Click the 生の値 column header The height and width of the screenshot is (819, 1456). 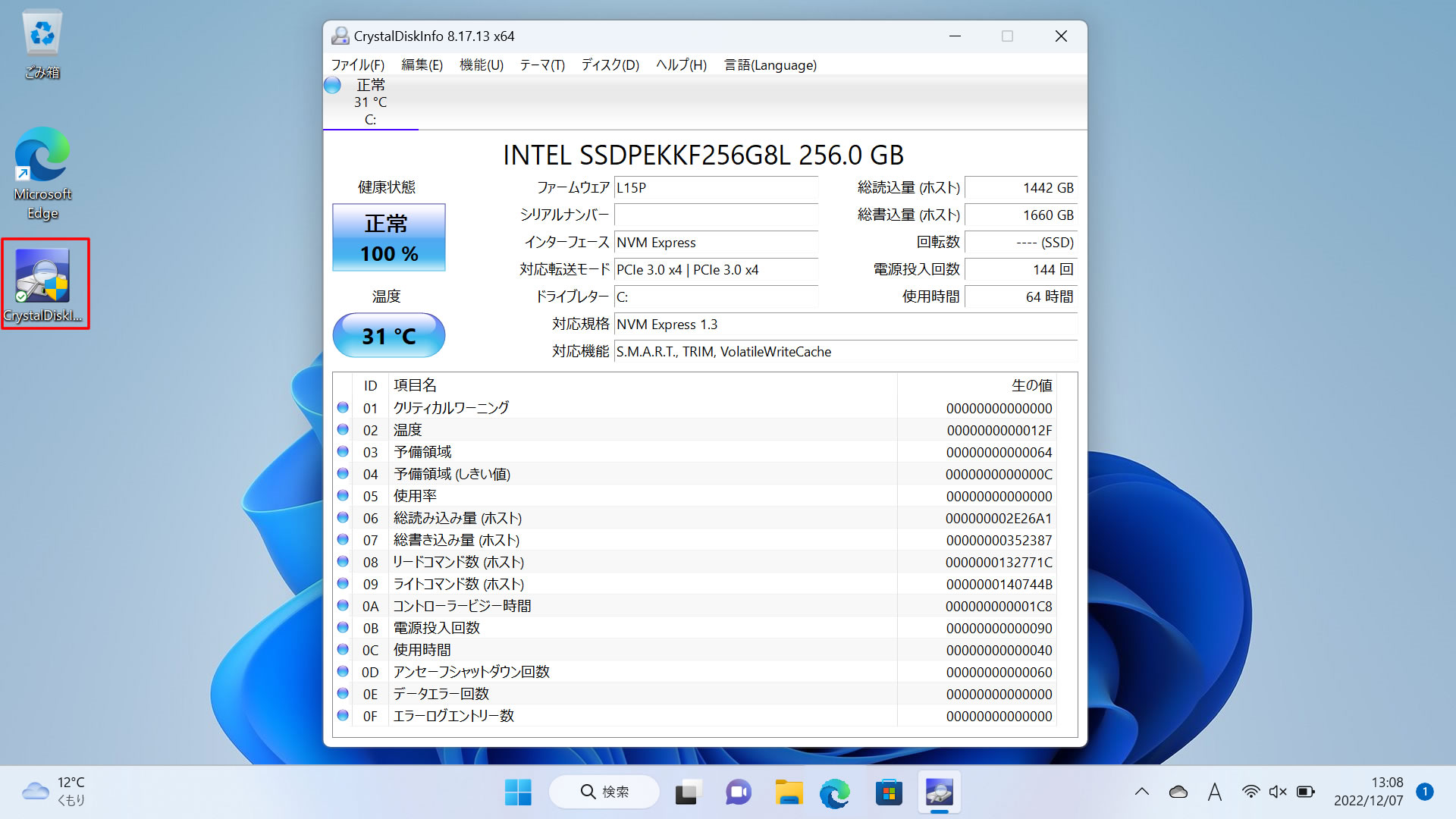point(1032,385)
